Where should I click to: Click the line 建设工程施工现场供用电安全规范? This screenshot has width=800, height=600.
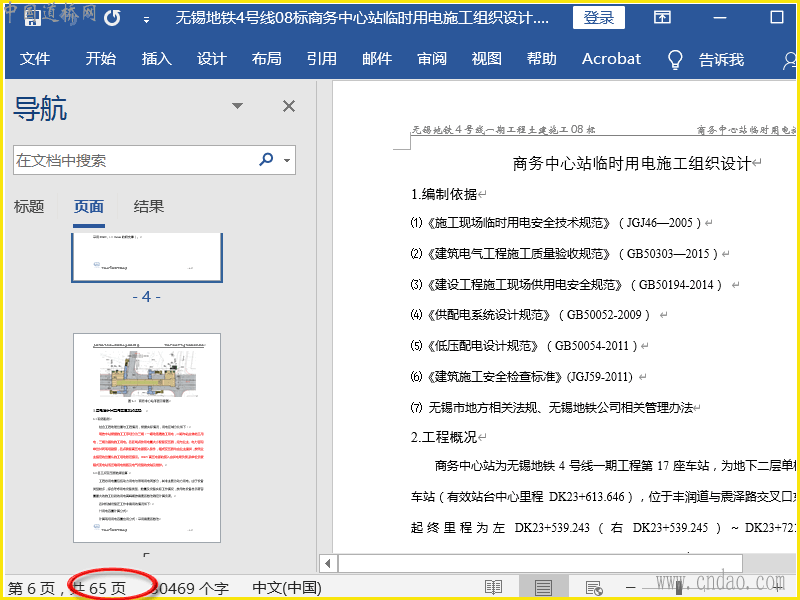[x=566, y=284]
